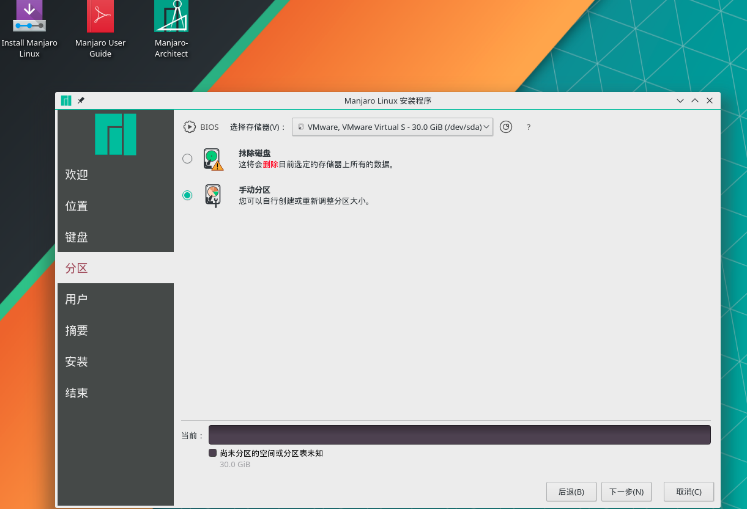This screenshot has height=509, width=747.
Task: Click the BIOS boot environment icon
Action: pyautogui.click(x=189, y=127)
